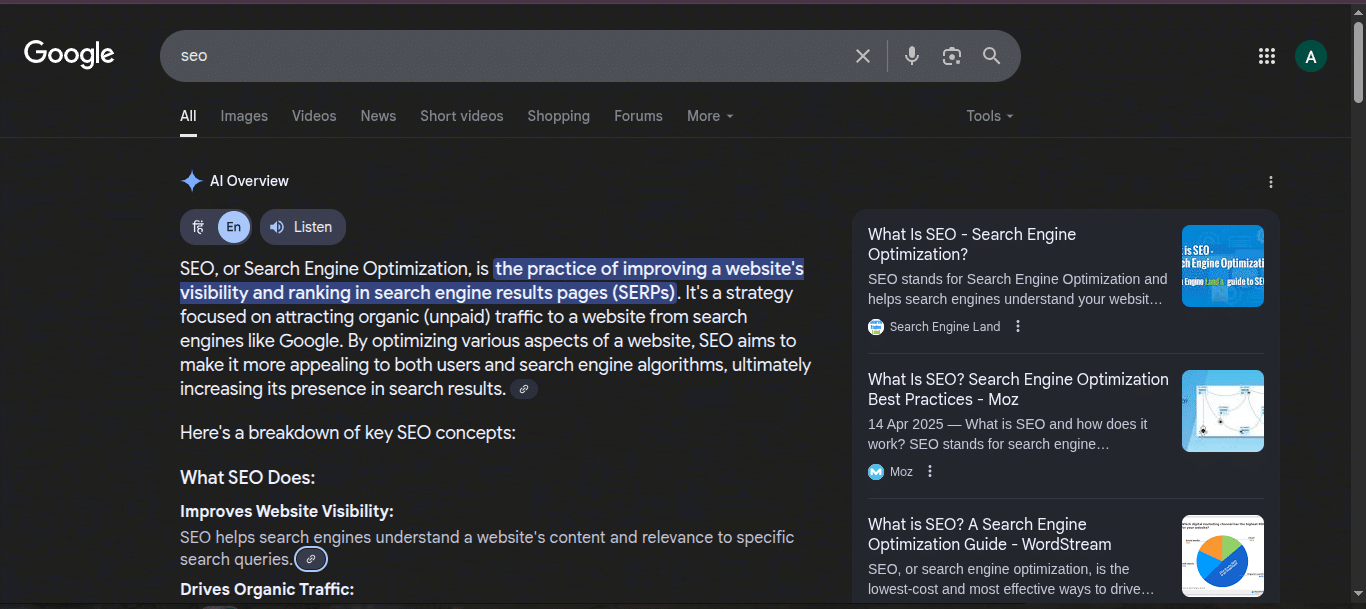
Task: Click the AI Overview heading text
Action: (249, 181)
